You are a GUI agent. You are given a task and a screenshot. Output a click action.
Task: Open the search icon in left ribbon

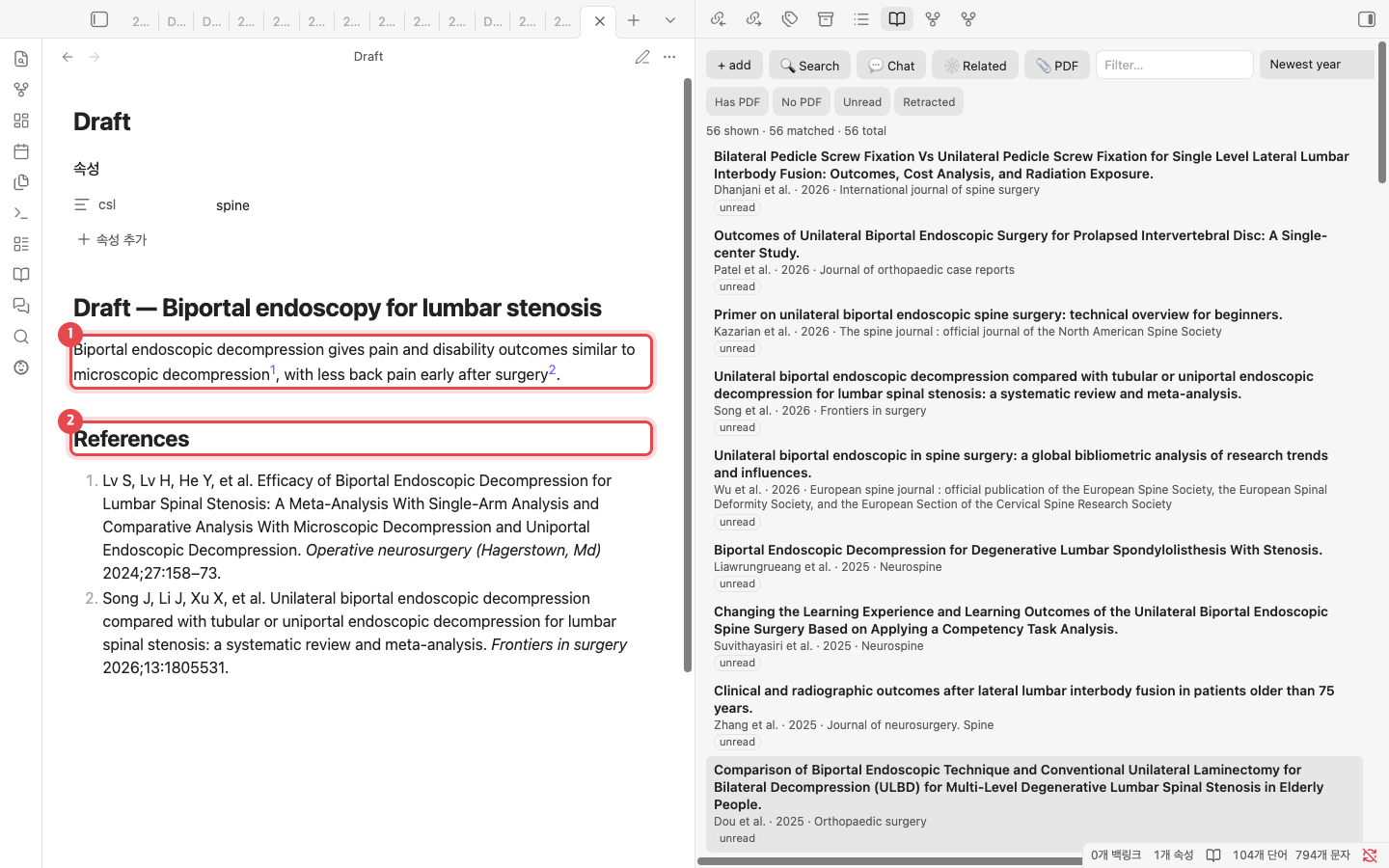coord(21,337)
